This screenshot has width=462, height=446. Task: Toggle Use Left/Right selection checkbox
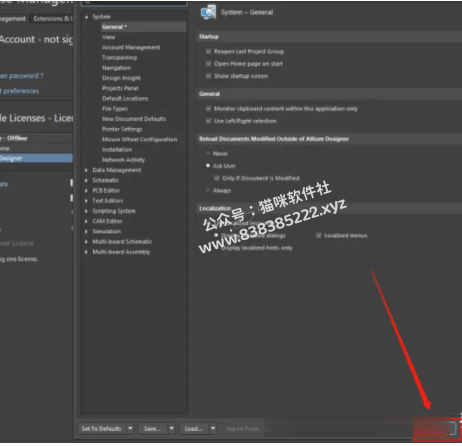pos(209,121)
